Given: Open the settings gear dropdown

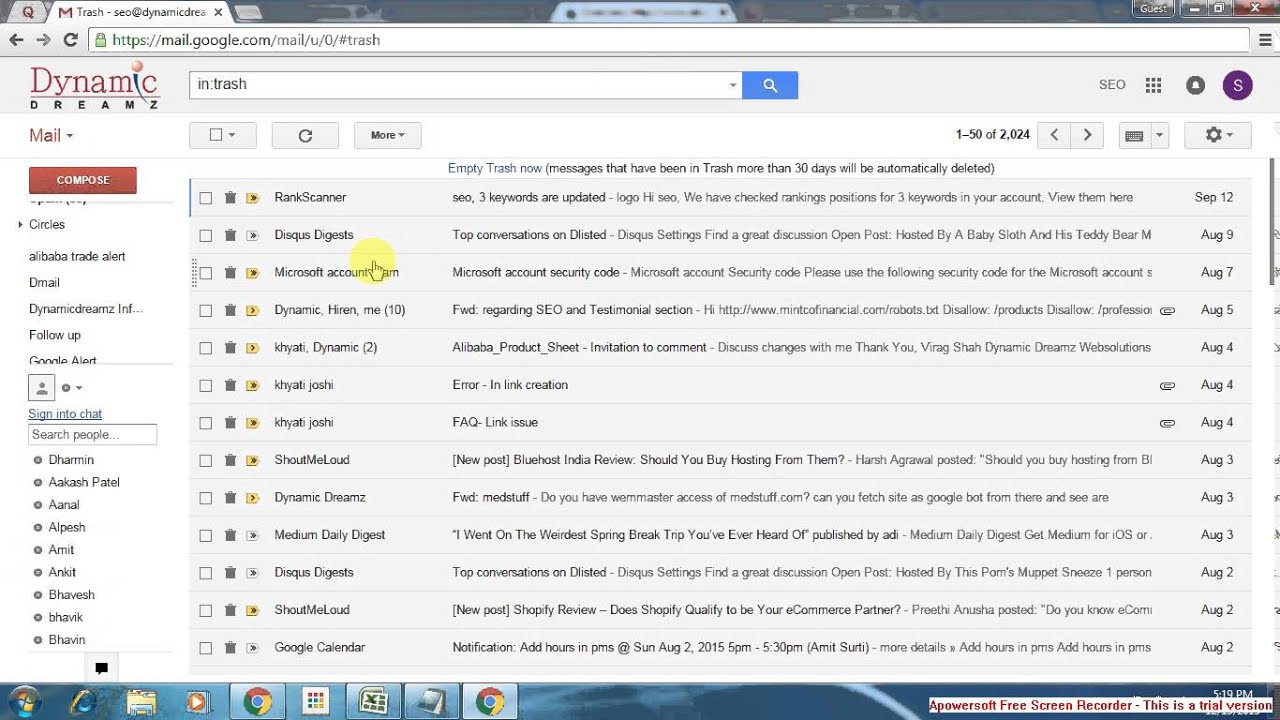Looking at the screenshot, I should coord(1218,135).
